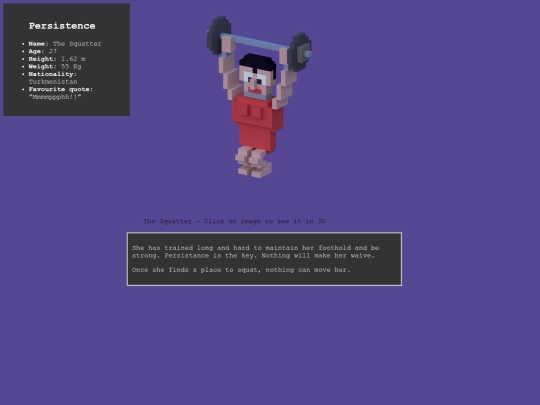Click the 'Mmmmppphh!!' favourite quote
Screen dimensions: 540x405
tap(55, 97)
